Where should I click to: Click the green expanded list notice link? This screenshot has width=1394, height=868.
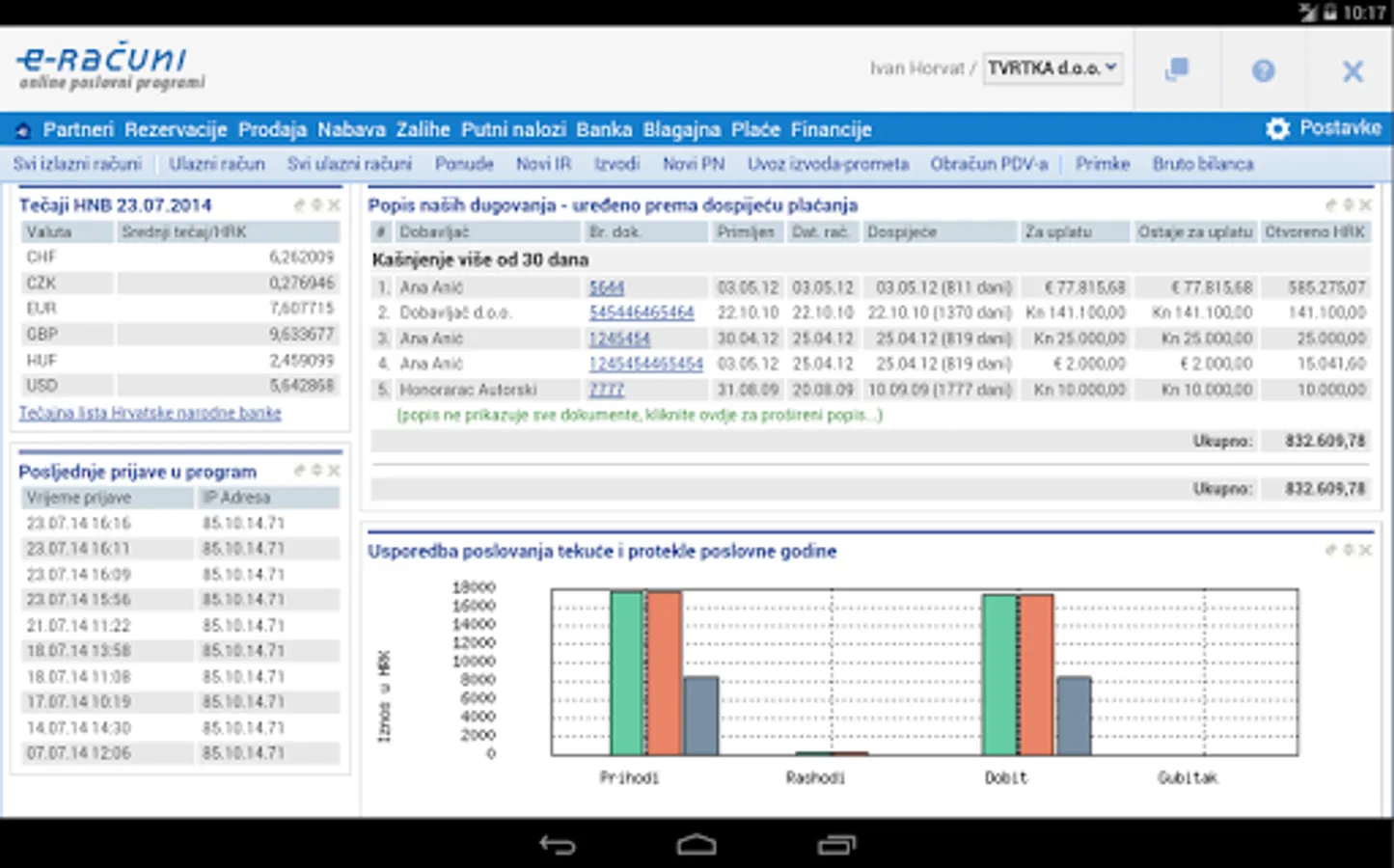[x=640, y=415]
